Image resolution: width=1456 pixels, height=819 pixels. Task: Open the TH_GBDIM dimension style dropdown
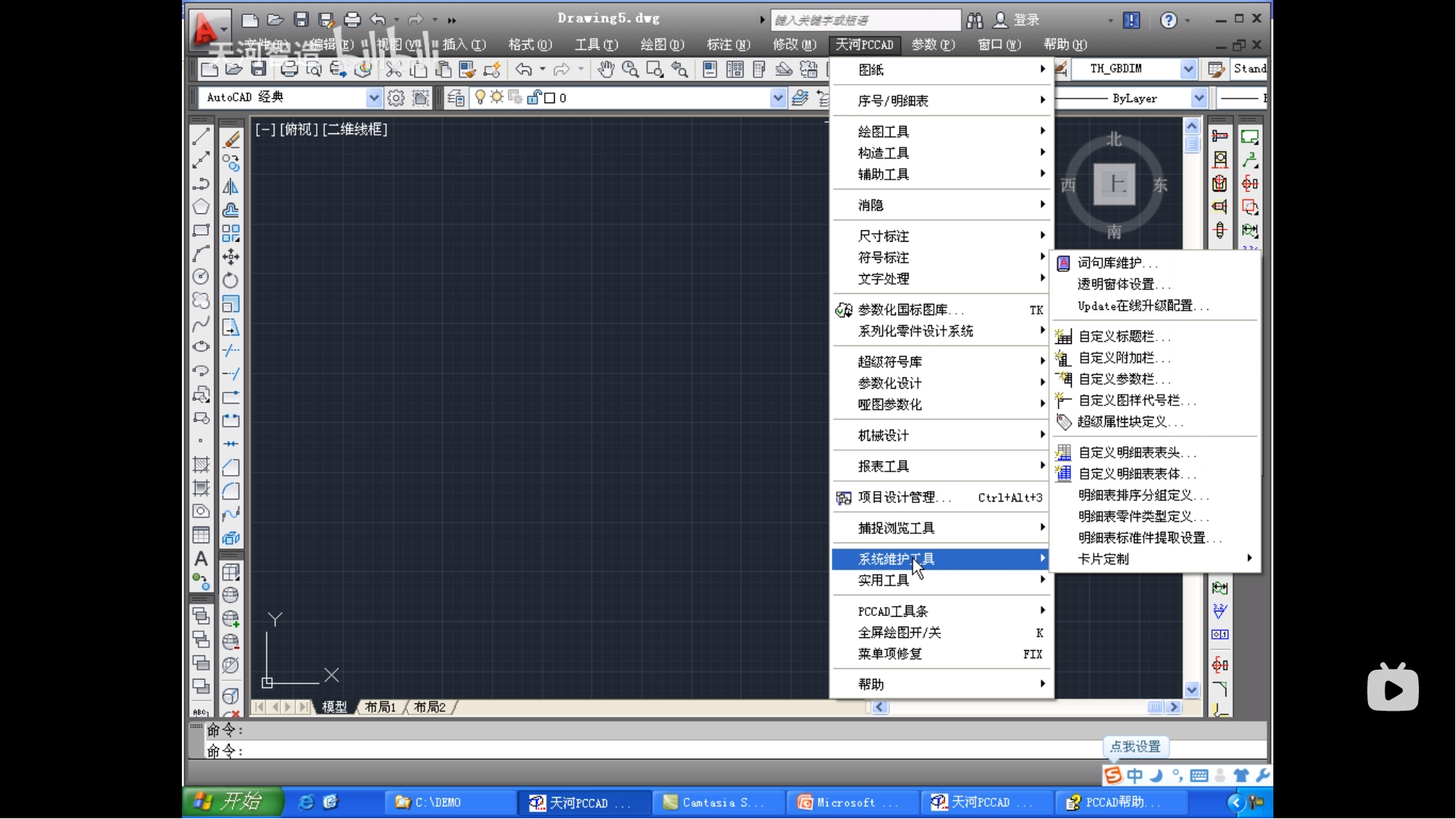point(1188,69)
